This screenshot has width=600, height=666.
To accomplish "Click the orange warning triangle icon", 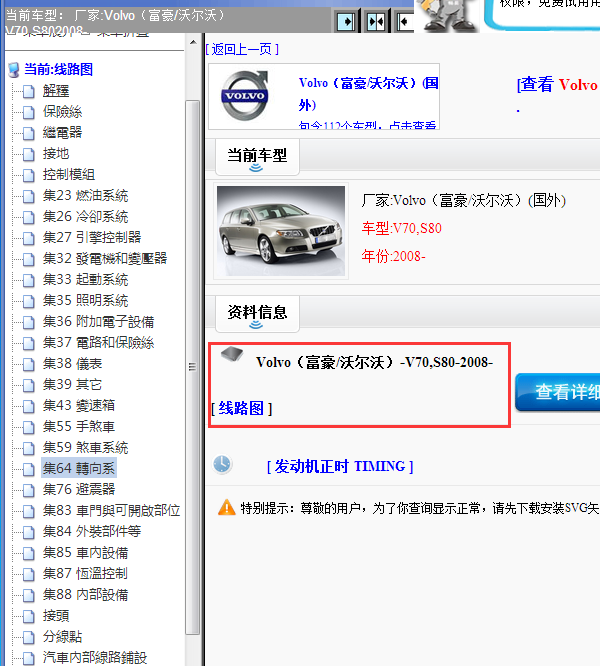I will click(x=227, y=507).
